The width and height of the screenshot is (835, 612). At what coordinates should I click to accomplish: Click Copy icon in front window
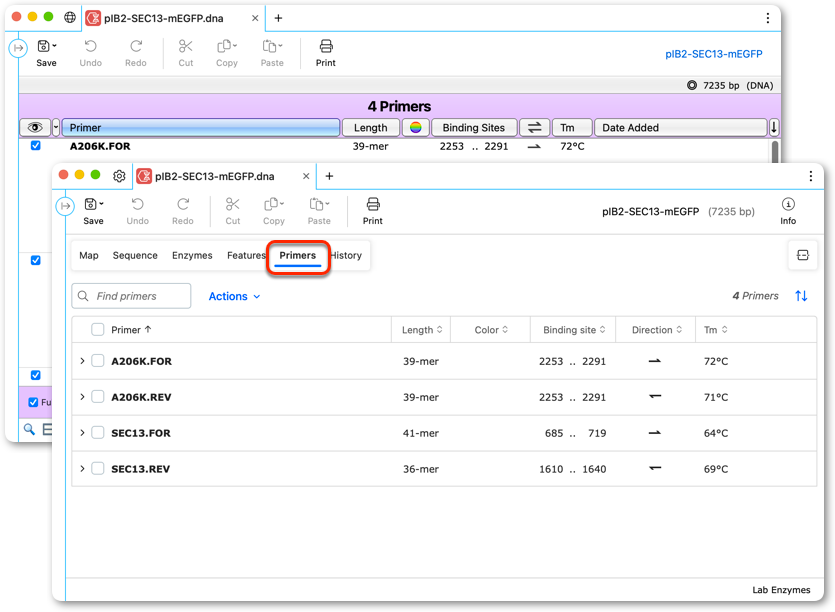click(273, 205)
